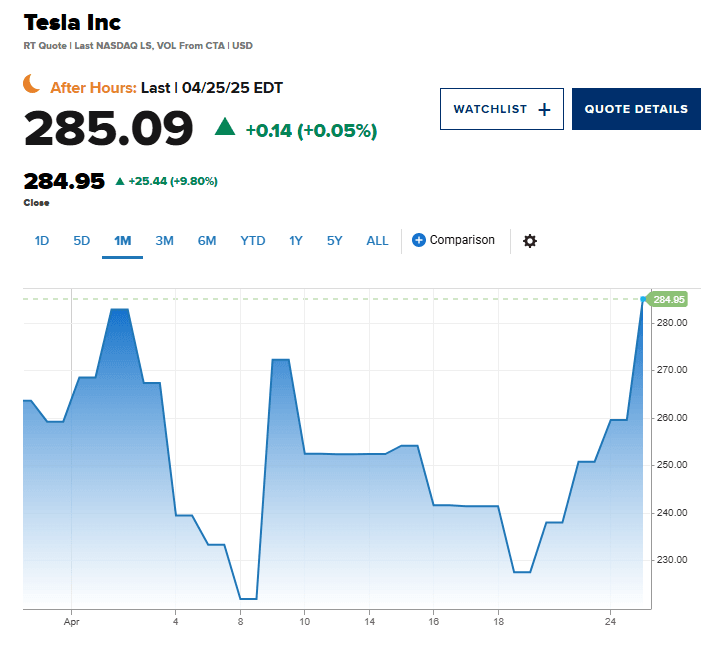Click the blue plus Comparison icon
This screenshot has width=711, height=647.
419,240
